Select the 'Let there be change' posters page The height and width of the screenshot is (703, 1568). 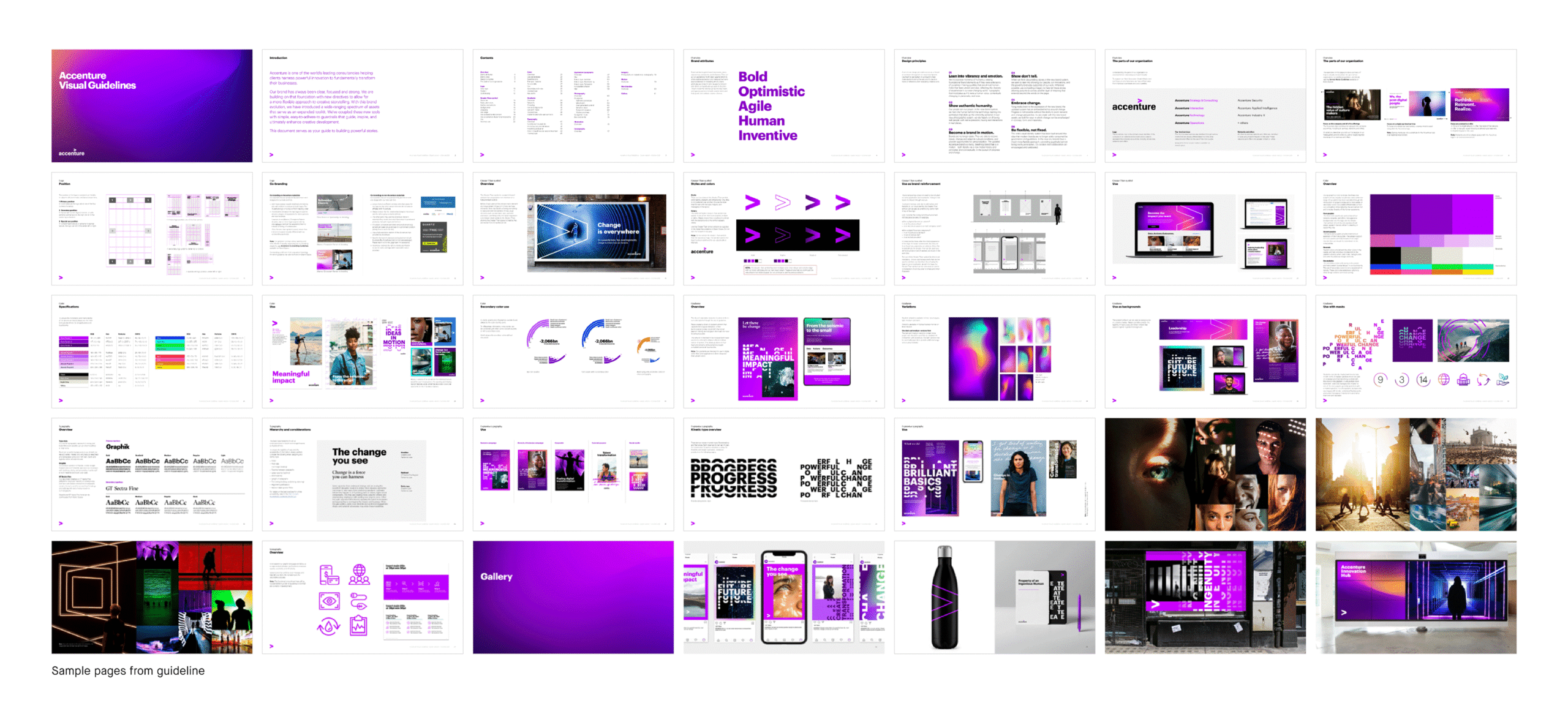(783, 351)
